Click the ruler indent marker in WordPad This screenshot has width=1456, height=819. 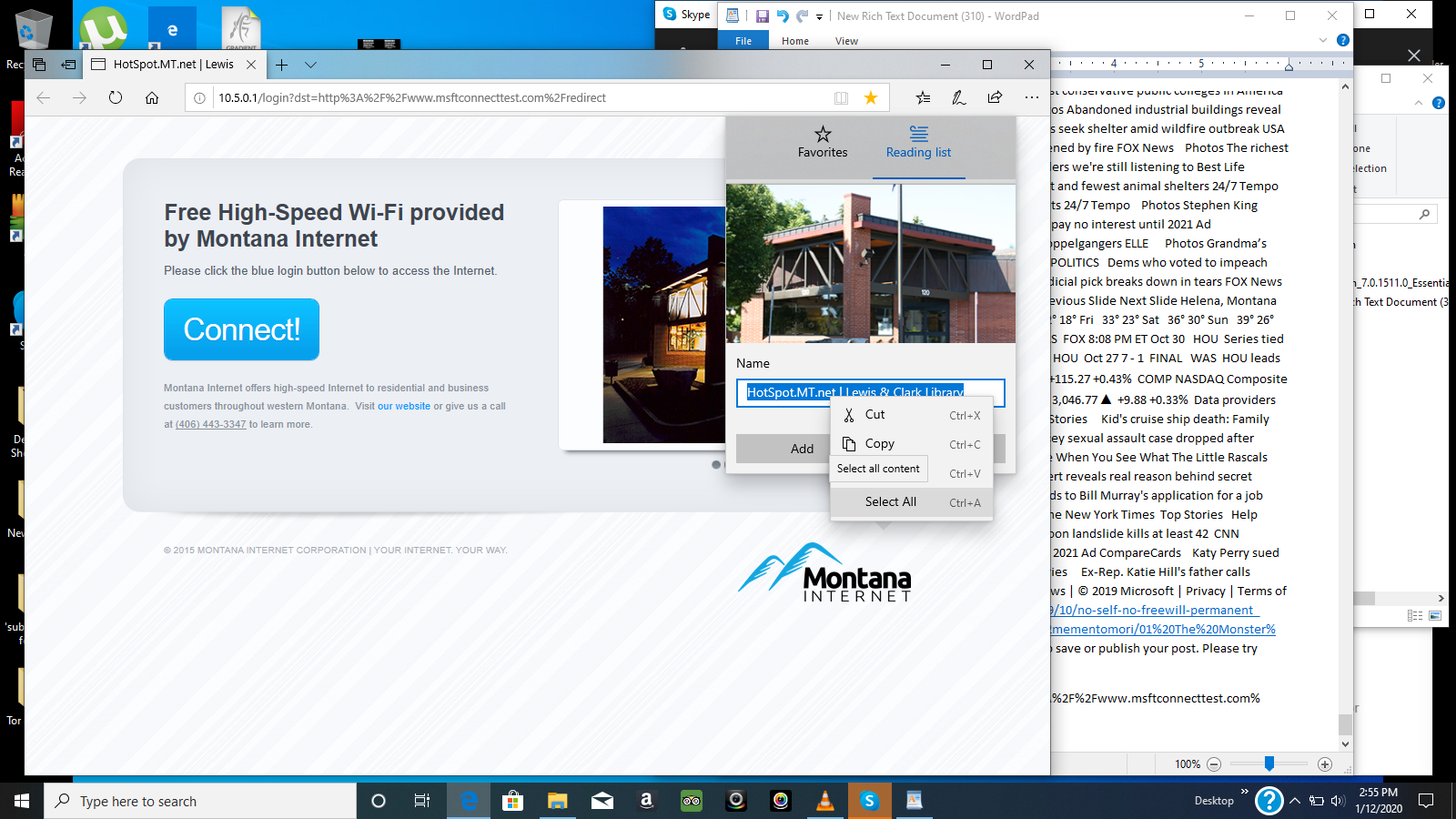point(1289,65)
